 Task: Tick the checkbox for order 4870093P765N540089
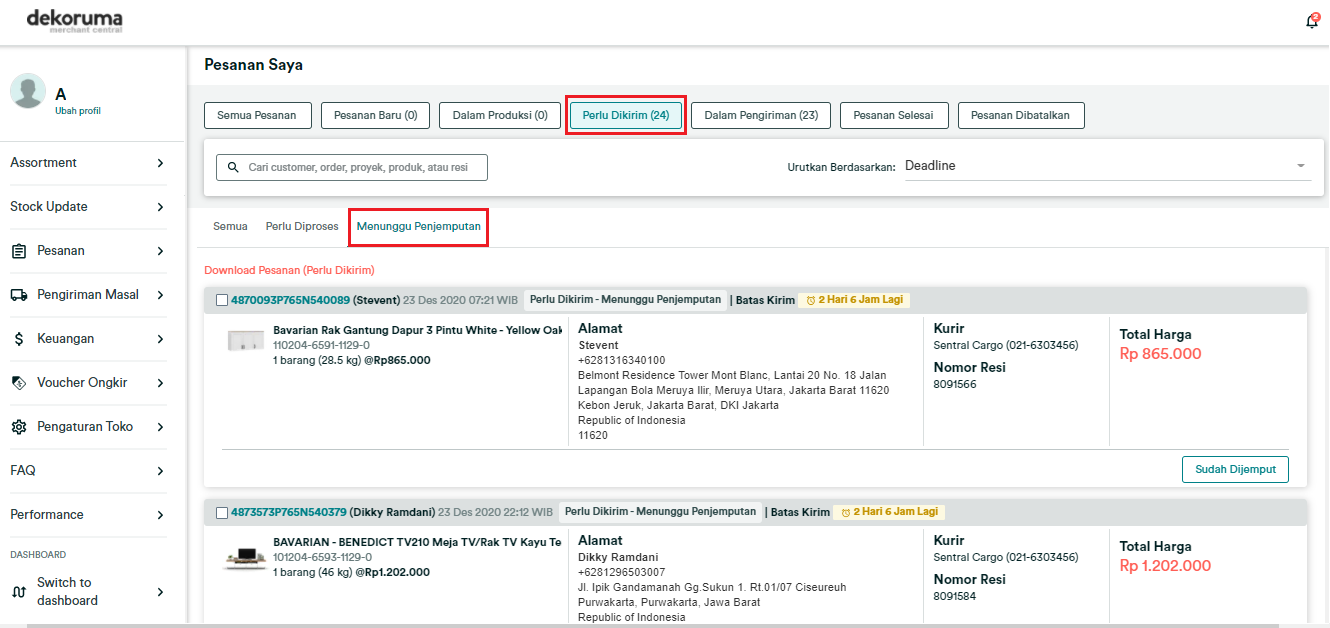222,300
